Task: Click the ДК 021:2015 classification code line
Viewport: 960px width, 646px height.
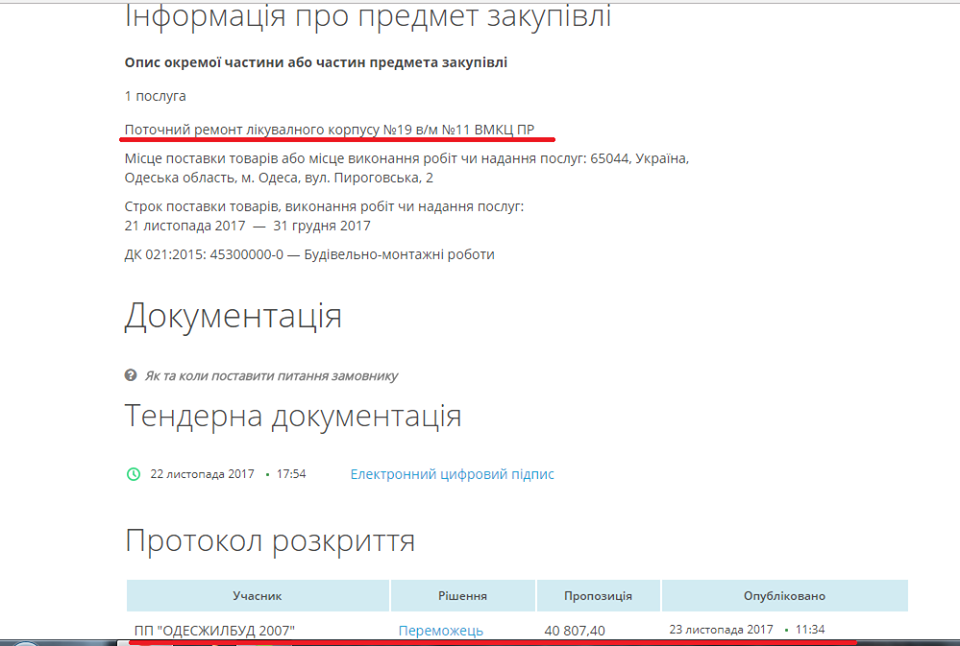Action: point(309,254)
